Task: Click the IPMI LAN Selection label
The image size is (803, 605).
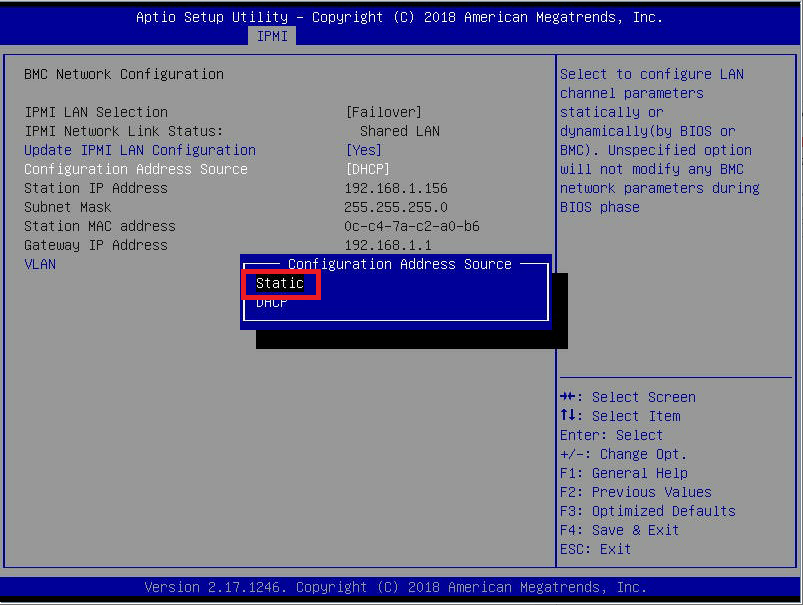Action: [96, 112]
